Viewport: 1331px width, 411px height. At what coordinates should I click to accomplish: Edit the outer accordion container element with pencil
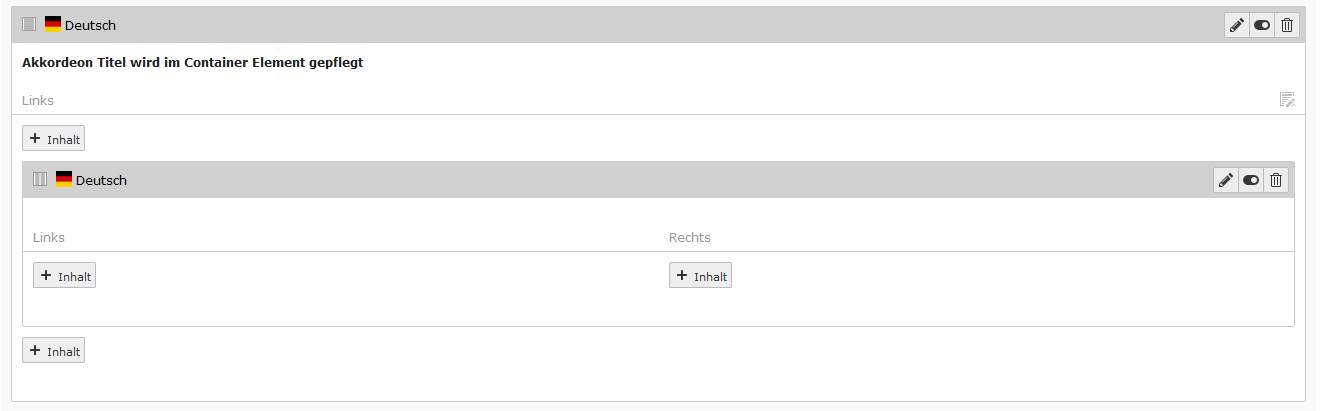(x=1237, y=25)
